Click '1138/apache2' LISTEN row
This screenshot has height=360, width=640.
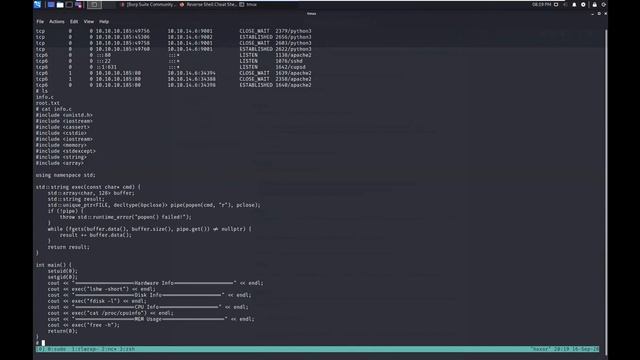[173, 55]
